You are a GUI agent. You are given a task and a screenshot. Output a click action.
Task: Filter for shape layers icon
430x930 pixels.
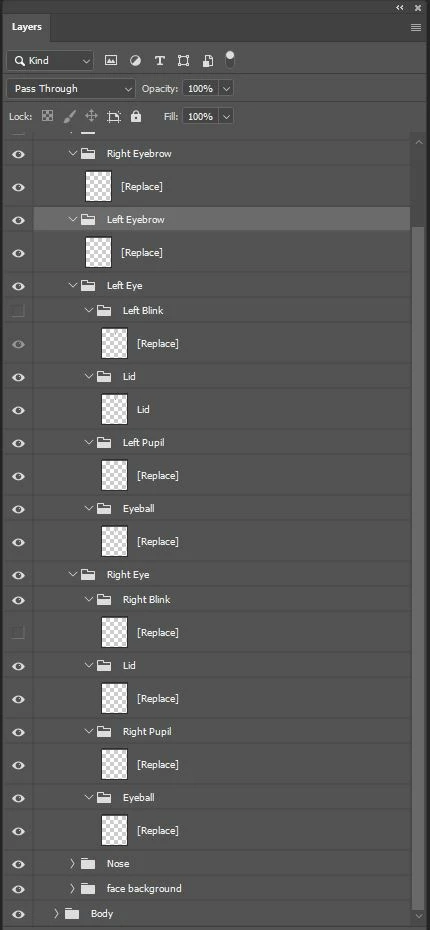tap(184, 60)
